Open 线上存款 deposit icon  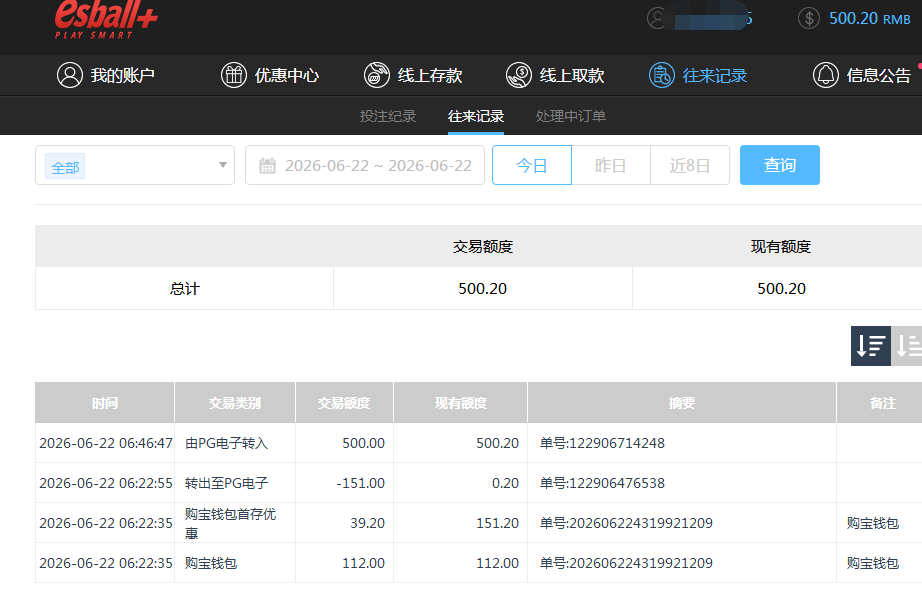pos(377,75)
